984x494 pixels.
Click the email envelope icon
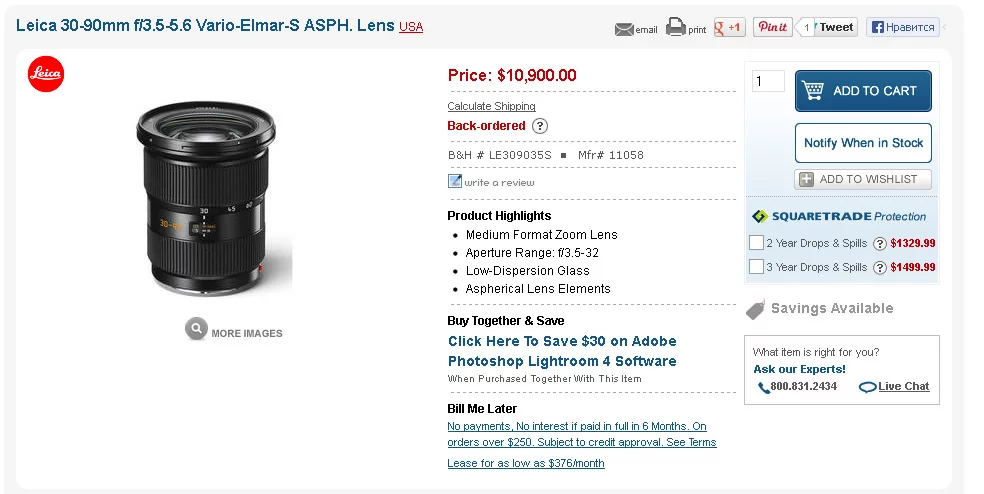[624, 29]
